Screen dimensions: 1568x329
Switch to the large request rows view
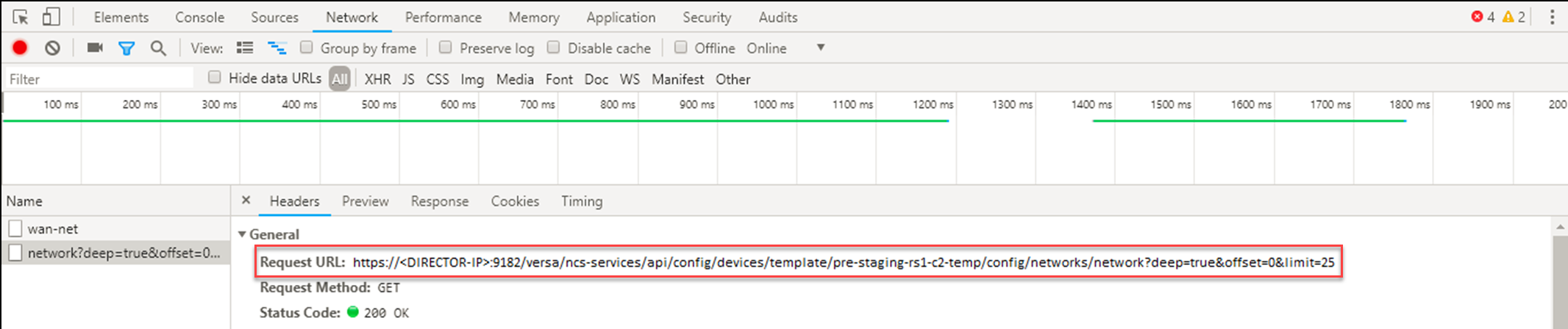coord(245,48)
